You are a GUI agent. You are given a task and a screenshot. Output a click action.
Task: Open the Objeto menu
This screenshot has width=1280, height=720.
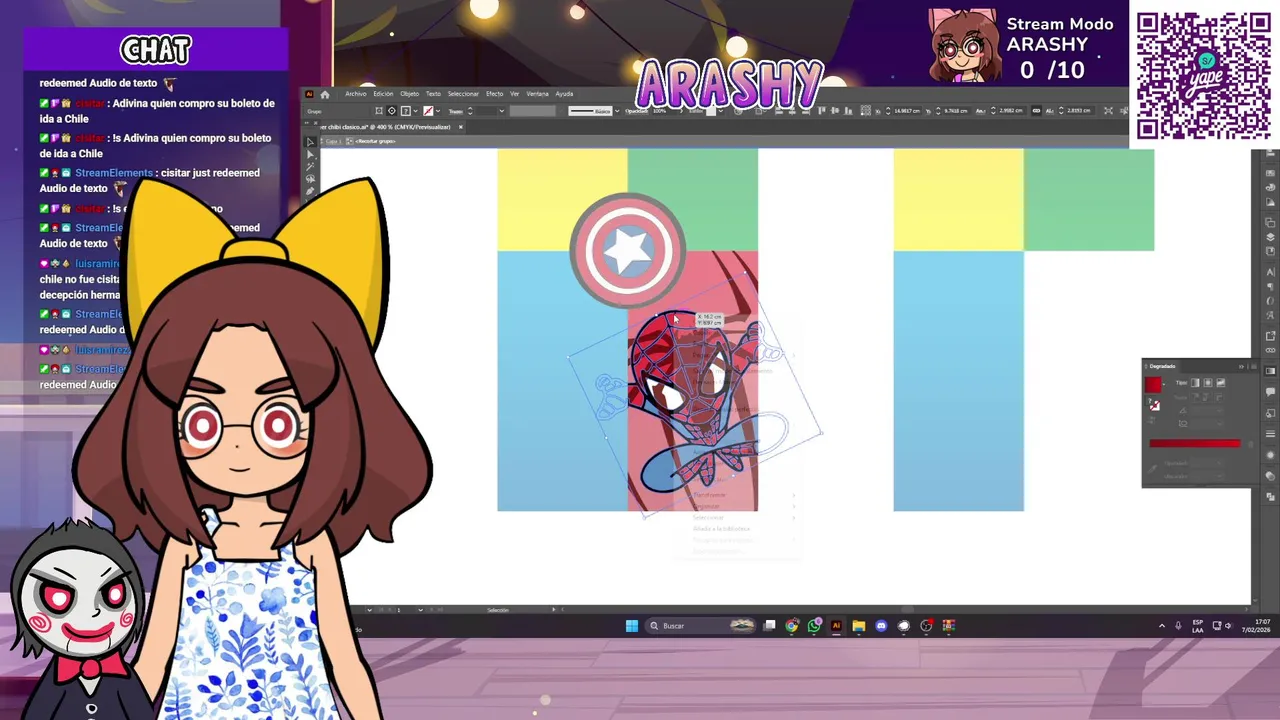(409, 94)
